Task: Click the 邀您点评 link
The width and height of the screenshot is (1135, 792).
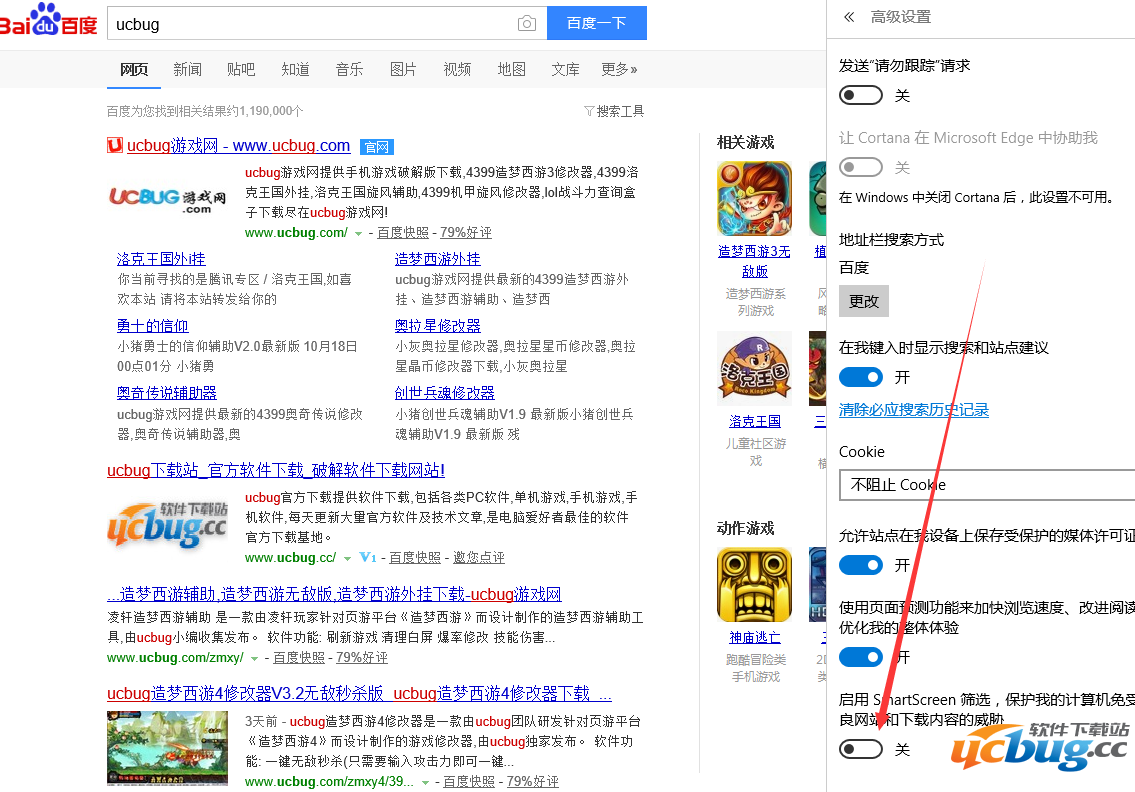Action: [x=478, y=557]
